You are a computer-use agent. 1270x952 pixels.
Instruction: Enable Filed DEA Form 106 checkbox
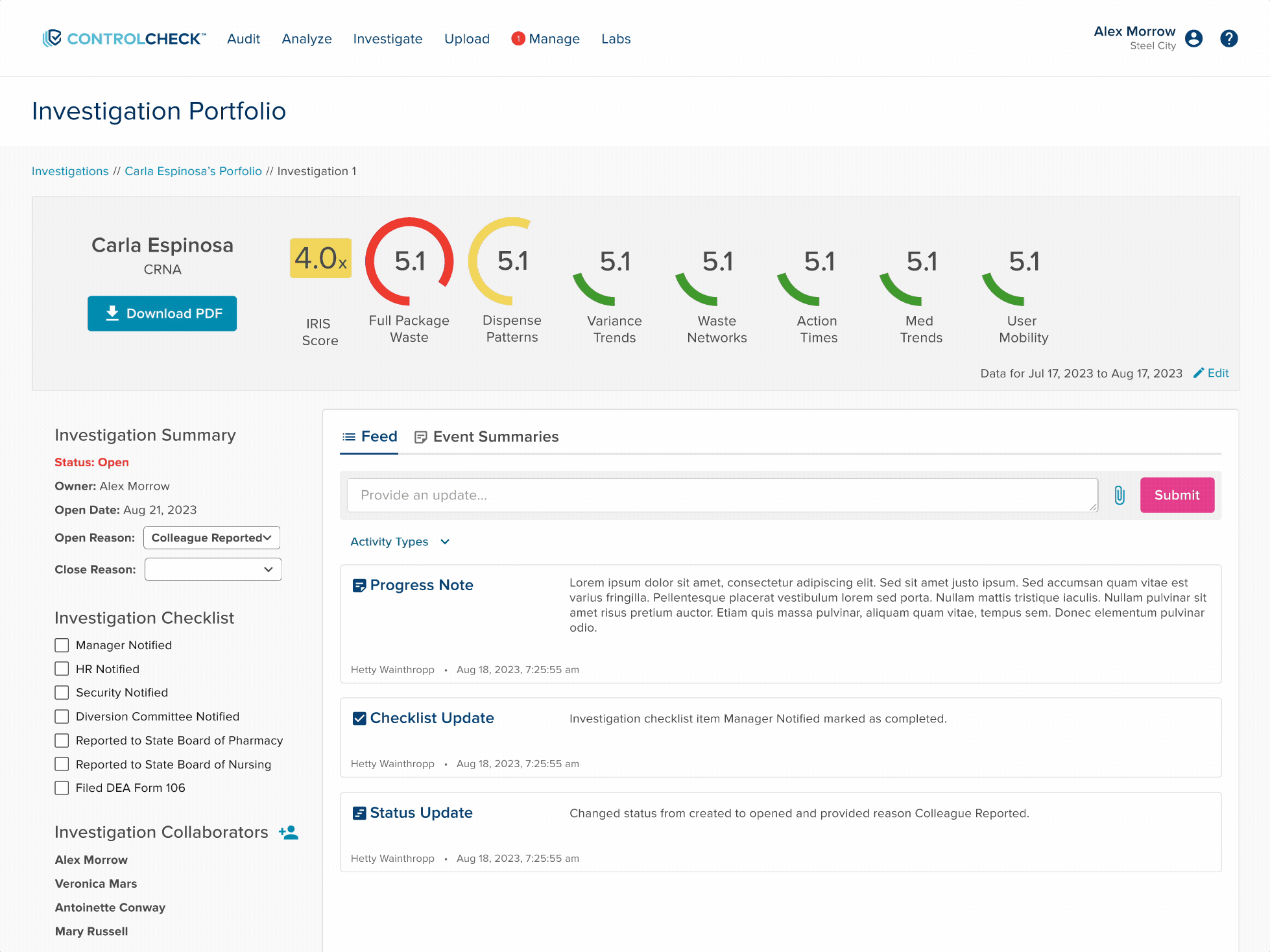[x=62, y=788]
